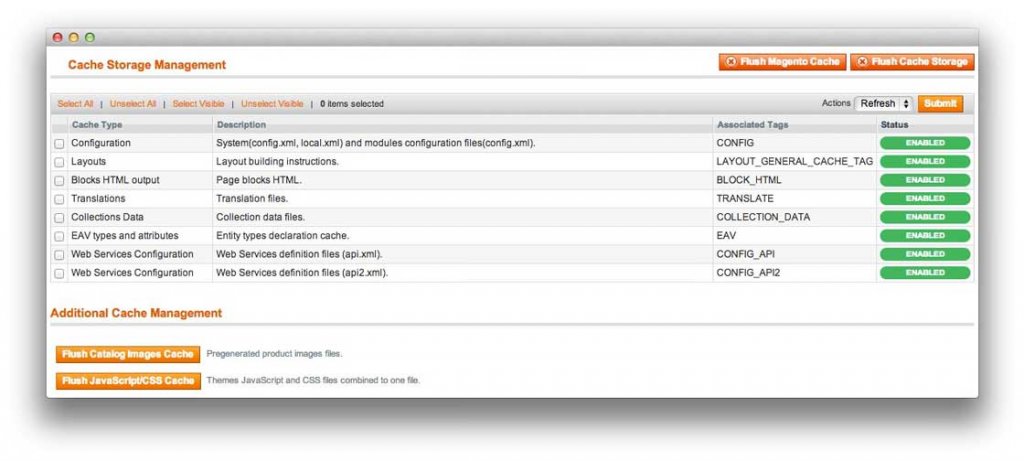
Task: Click Flush Catalog Images Cache
Action: 127,354
